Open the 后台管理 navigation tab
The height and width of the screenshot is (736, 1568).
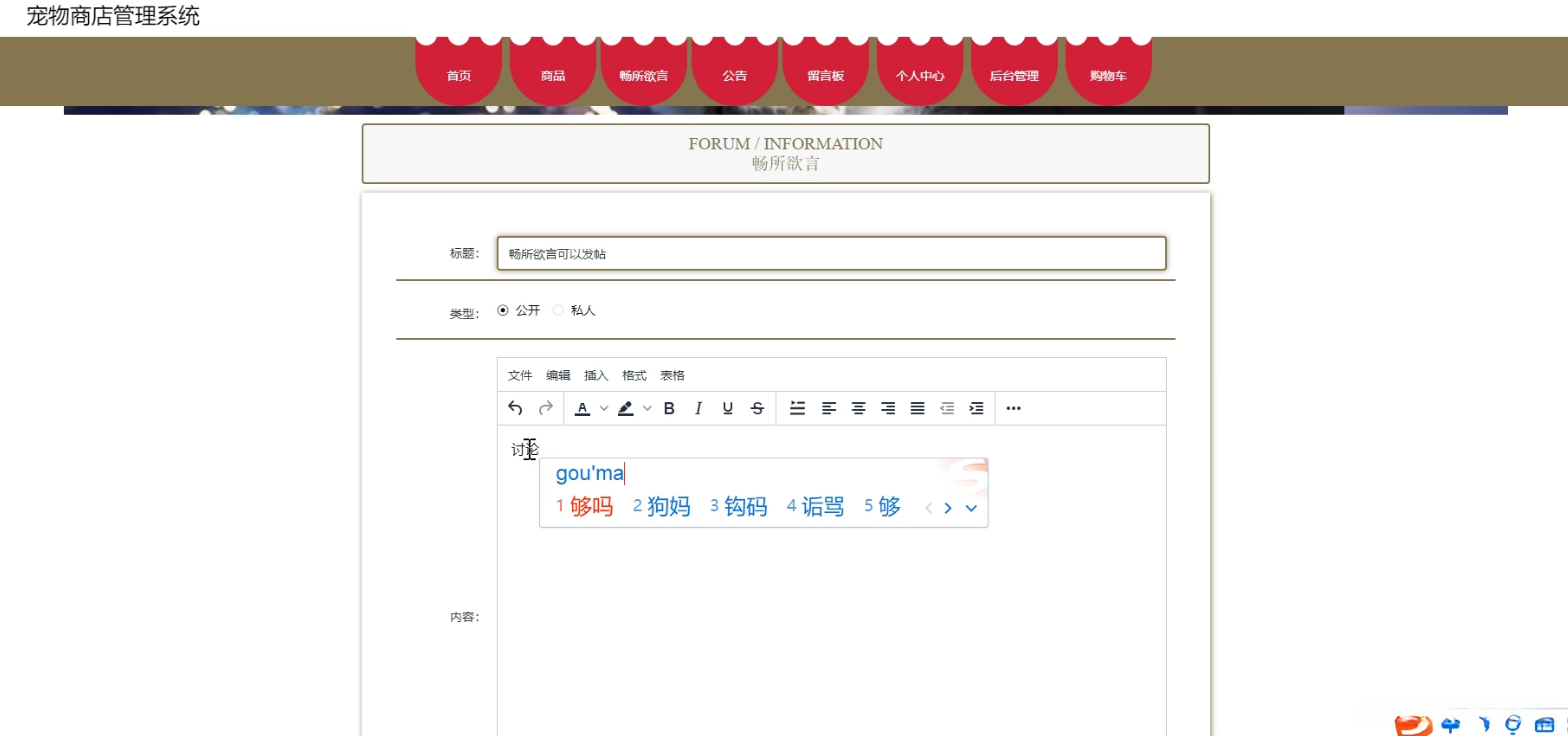click(1014, 72)
